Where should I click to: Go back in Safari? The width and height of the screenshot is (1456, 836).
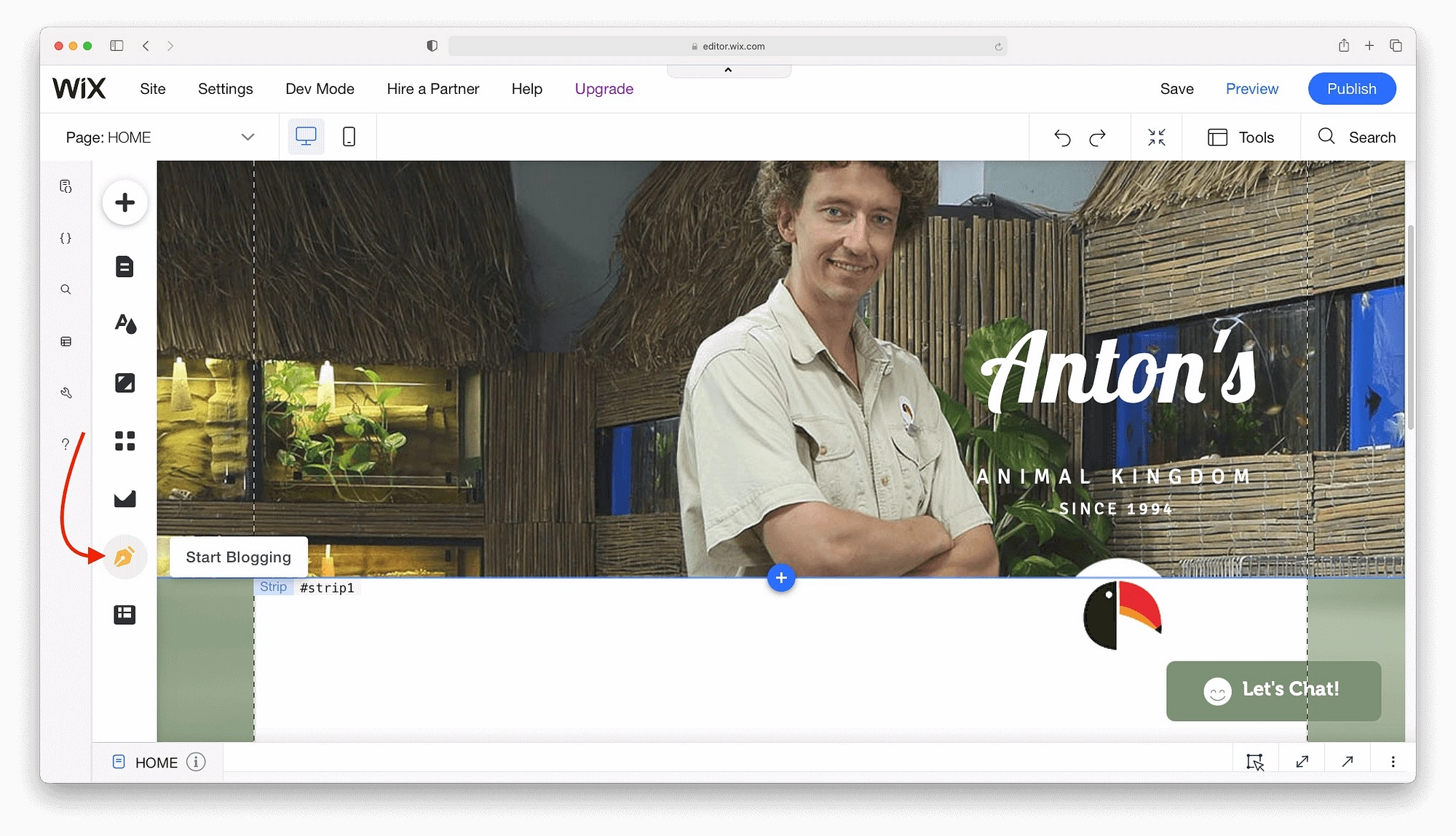click(x=146, y=46)
